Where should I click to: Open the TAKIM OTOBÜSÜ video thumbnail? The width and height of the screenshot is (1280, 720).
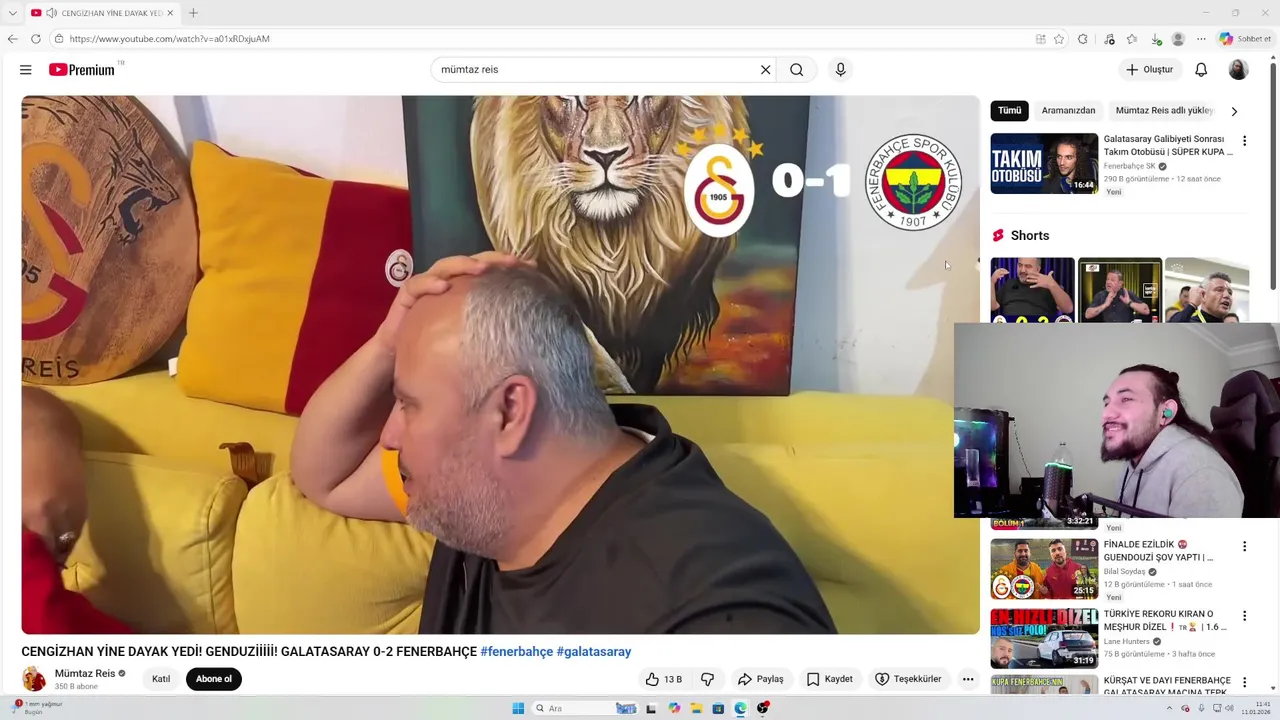pos(1044,163)
